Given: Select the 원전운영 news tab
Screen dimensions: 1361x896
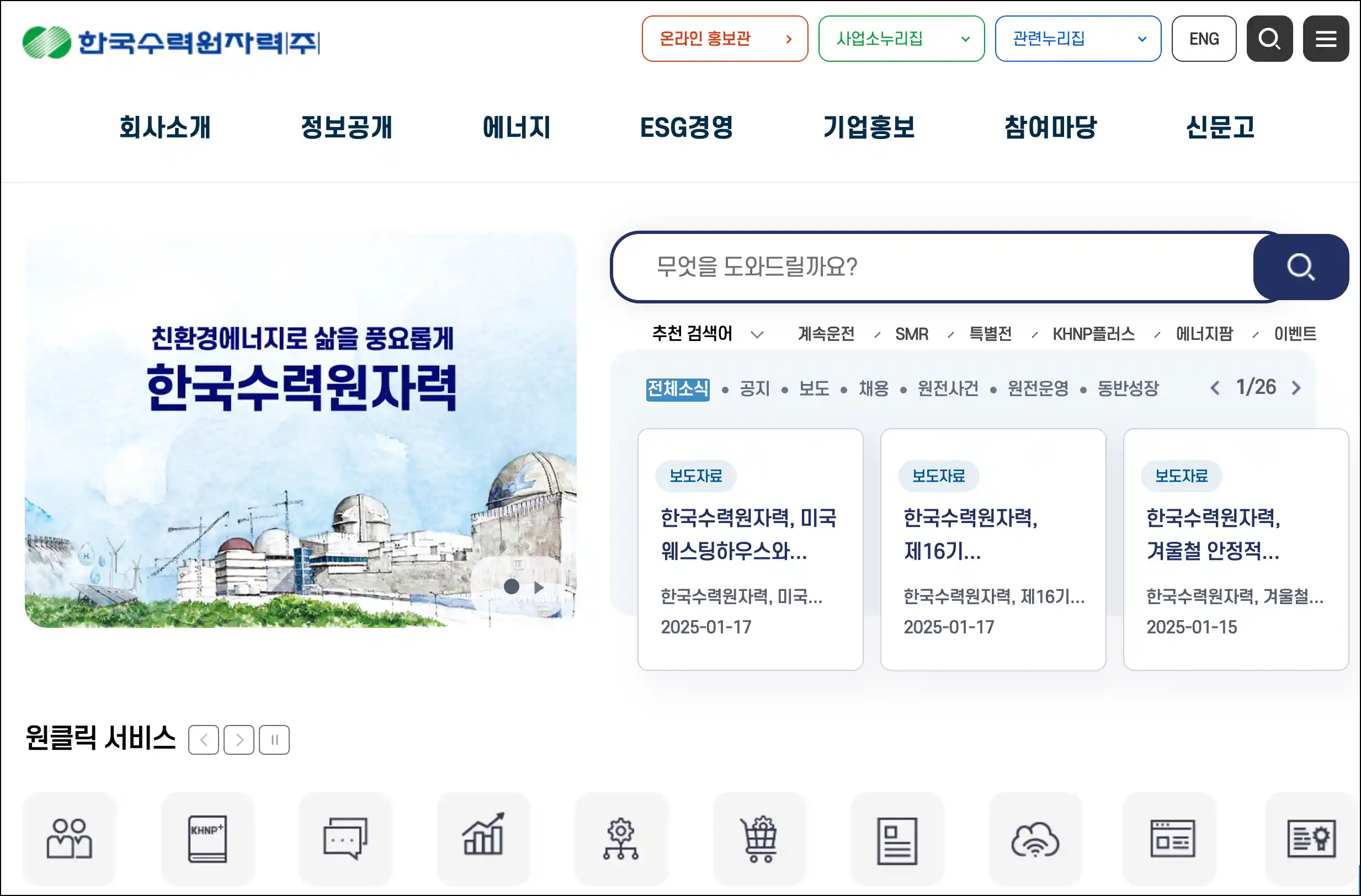Looking at the screenshot, I should click(x=1038, y=390).
